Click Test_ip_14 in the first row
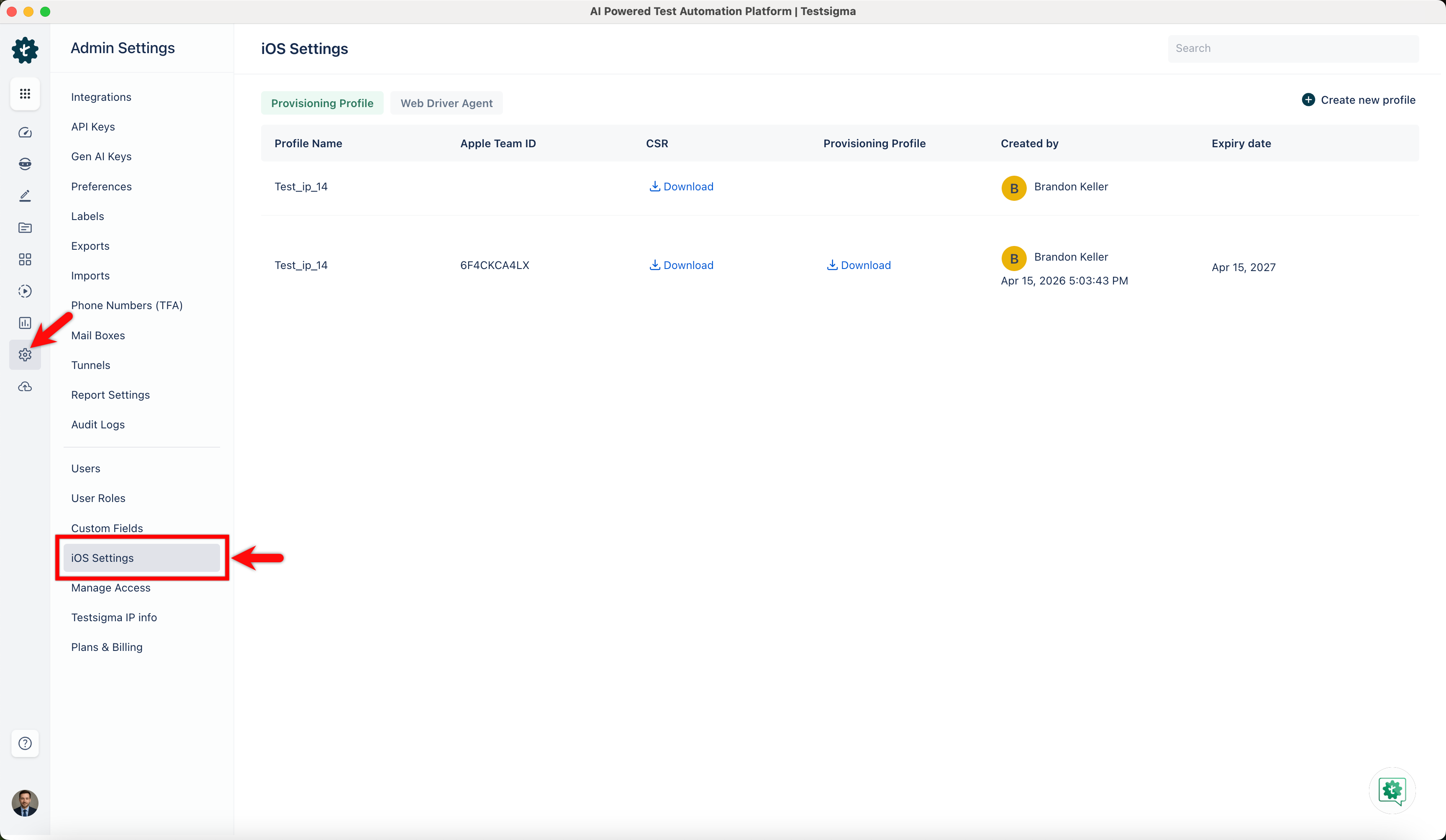This screenshot has width=1446, height=840. coord(301,187)
